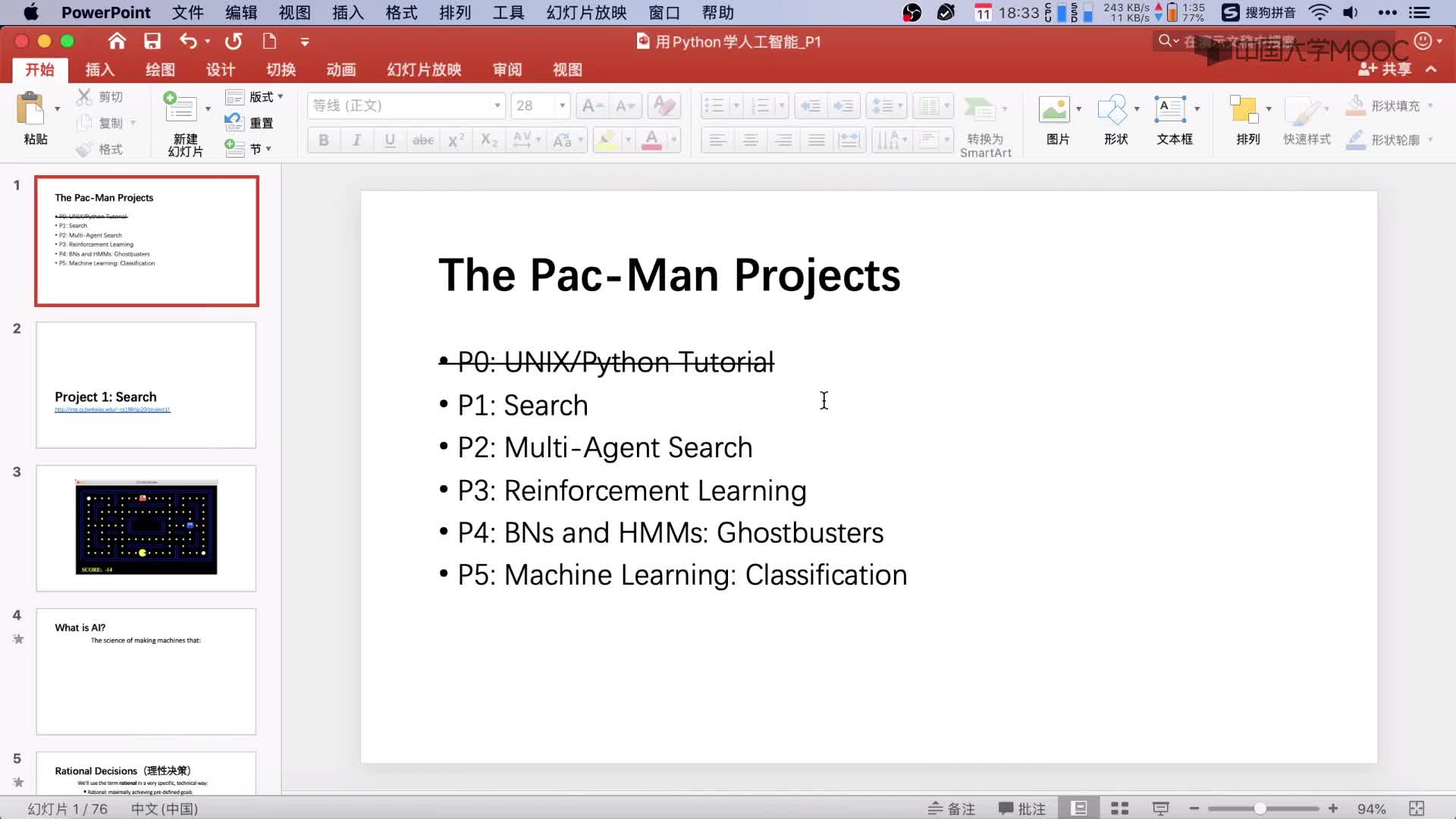Open the Quick Access toolbar customize arrow
This screenshot has height=819, width=1456.
pos(305,42)
